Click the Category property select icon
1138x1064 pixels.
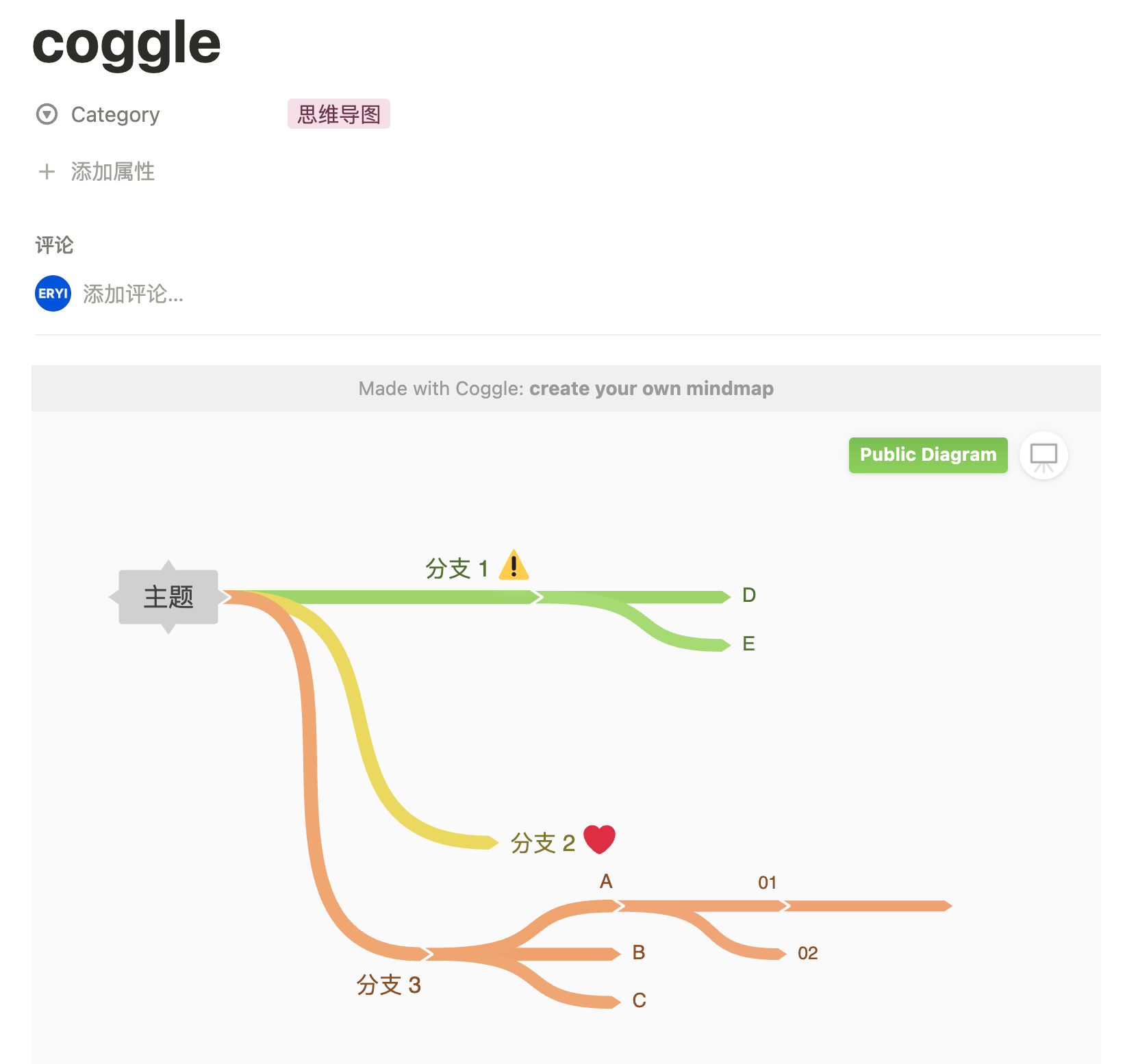tap(47, 114)
